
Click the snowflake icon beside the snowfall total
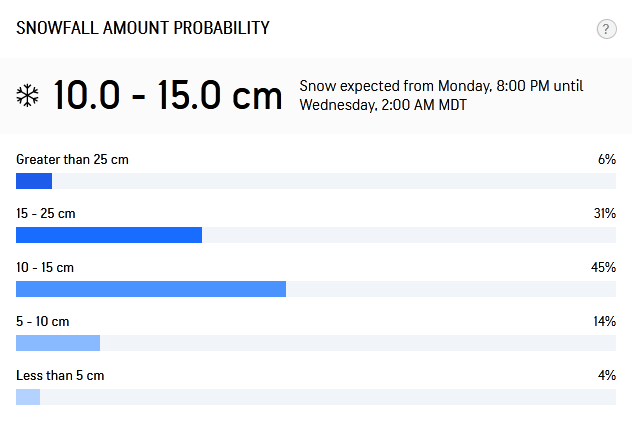27,96
